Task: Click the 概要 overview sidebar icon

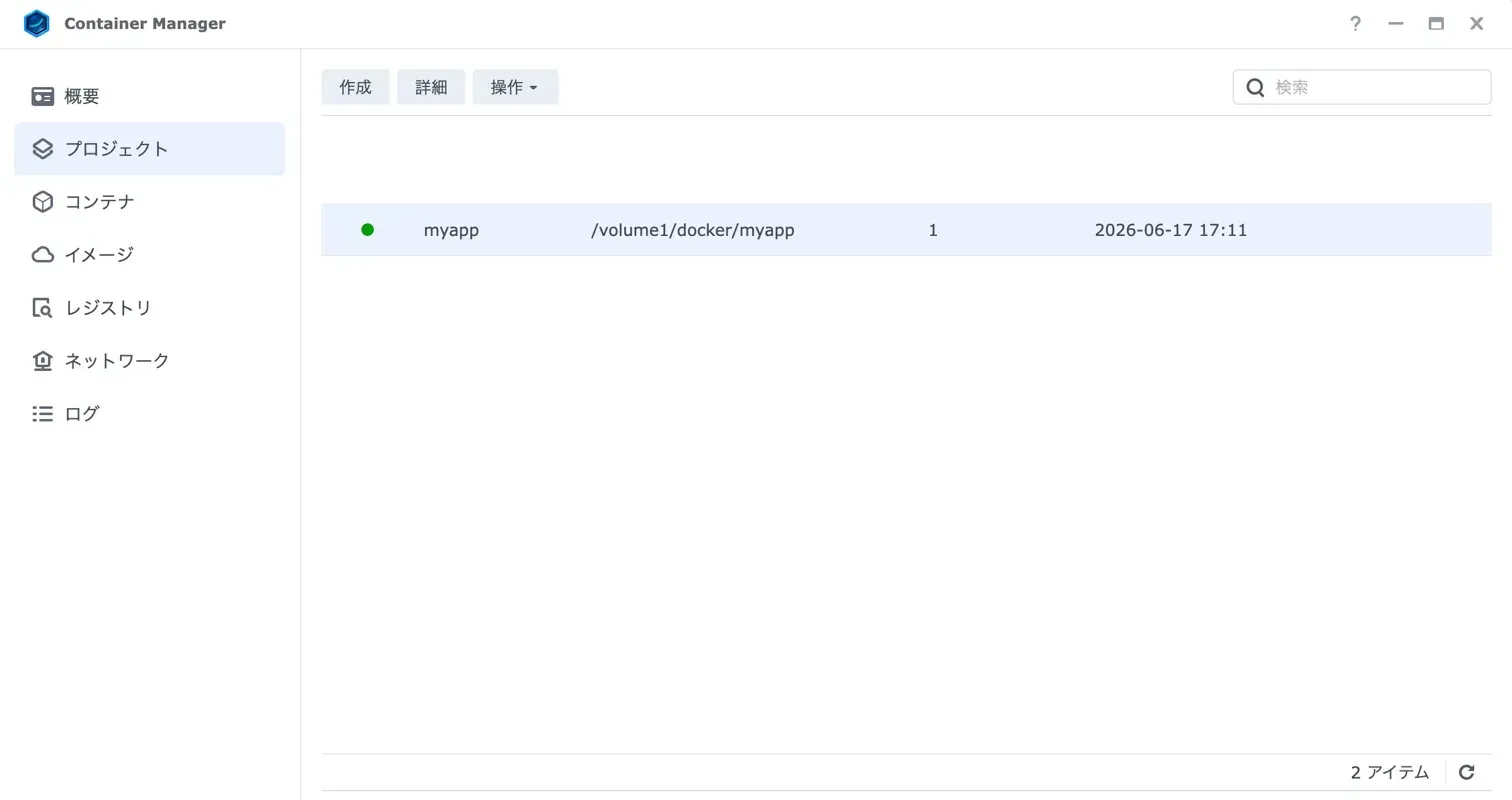Action: pos(42,97)
